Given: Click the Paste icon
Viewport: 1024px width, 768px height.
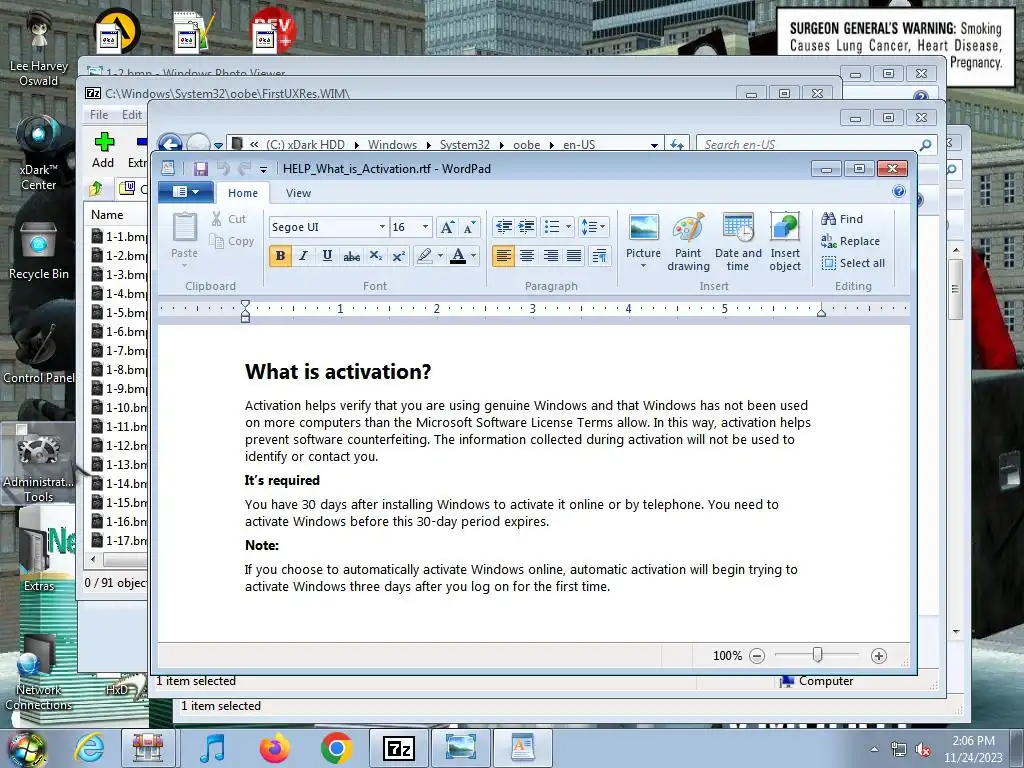Looking at the screenshot, I should click(x=184, y=228).
